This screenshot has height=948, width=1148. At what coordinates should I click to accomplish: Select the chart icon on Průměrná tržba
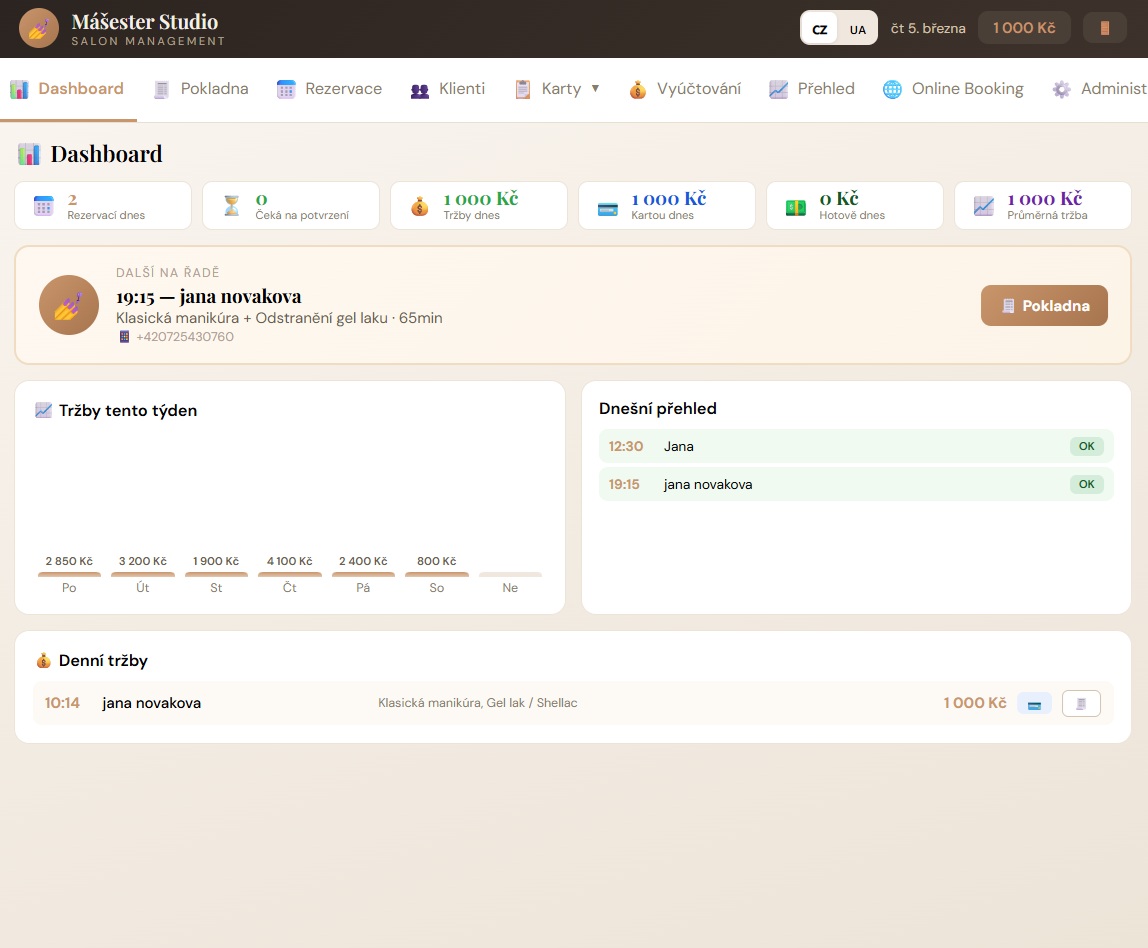click(981, 205)
